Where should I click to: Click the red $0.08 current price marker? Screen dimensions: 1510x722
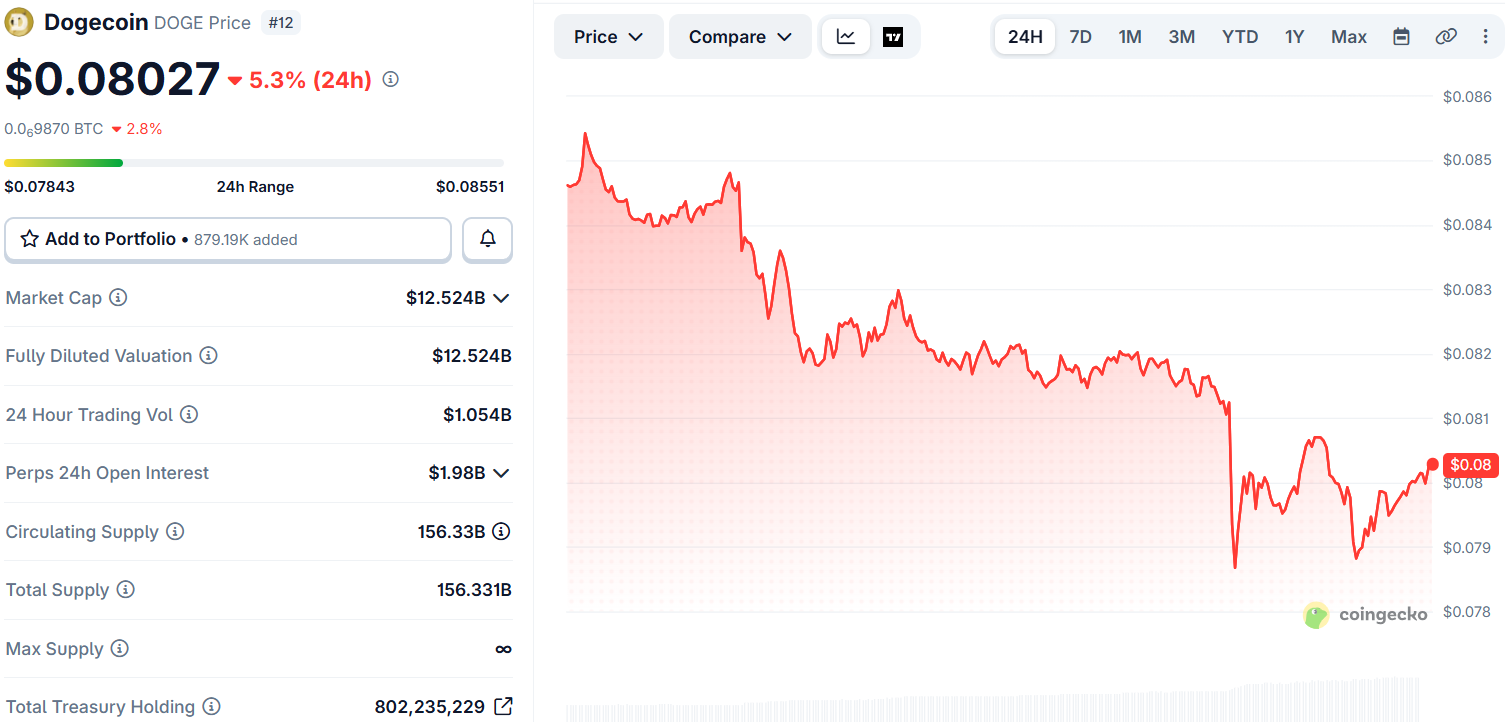pyautogui.click(x=1470, y=464)
